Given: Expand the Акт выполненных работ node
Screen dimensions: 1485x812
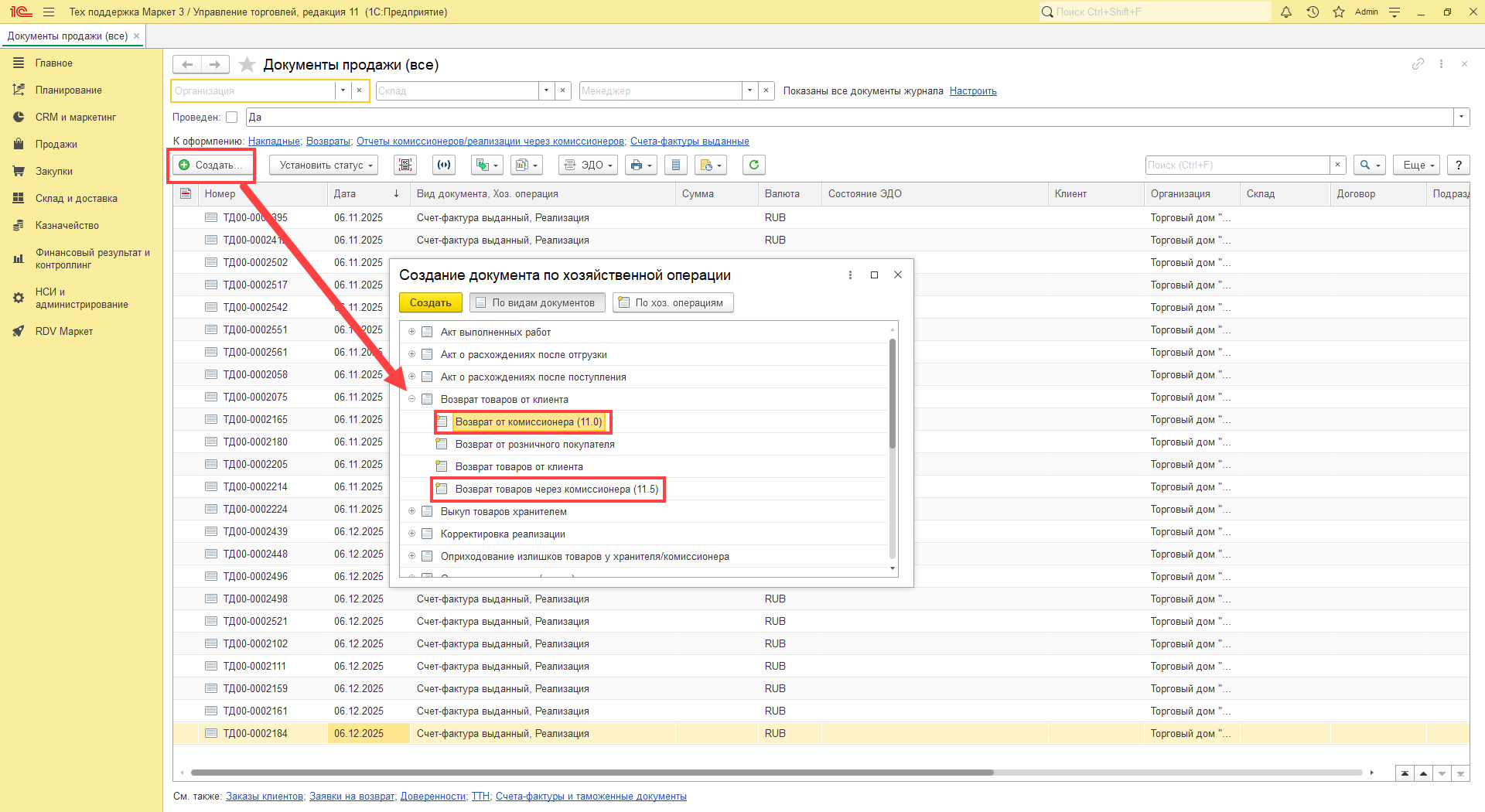Looking at the screenshot, I should click(x=412, y=332).
